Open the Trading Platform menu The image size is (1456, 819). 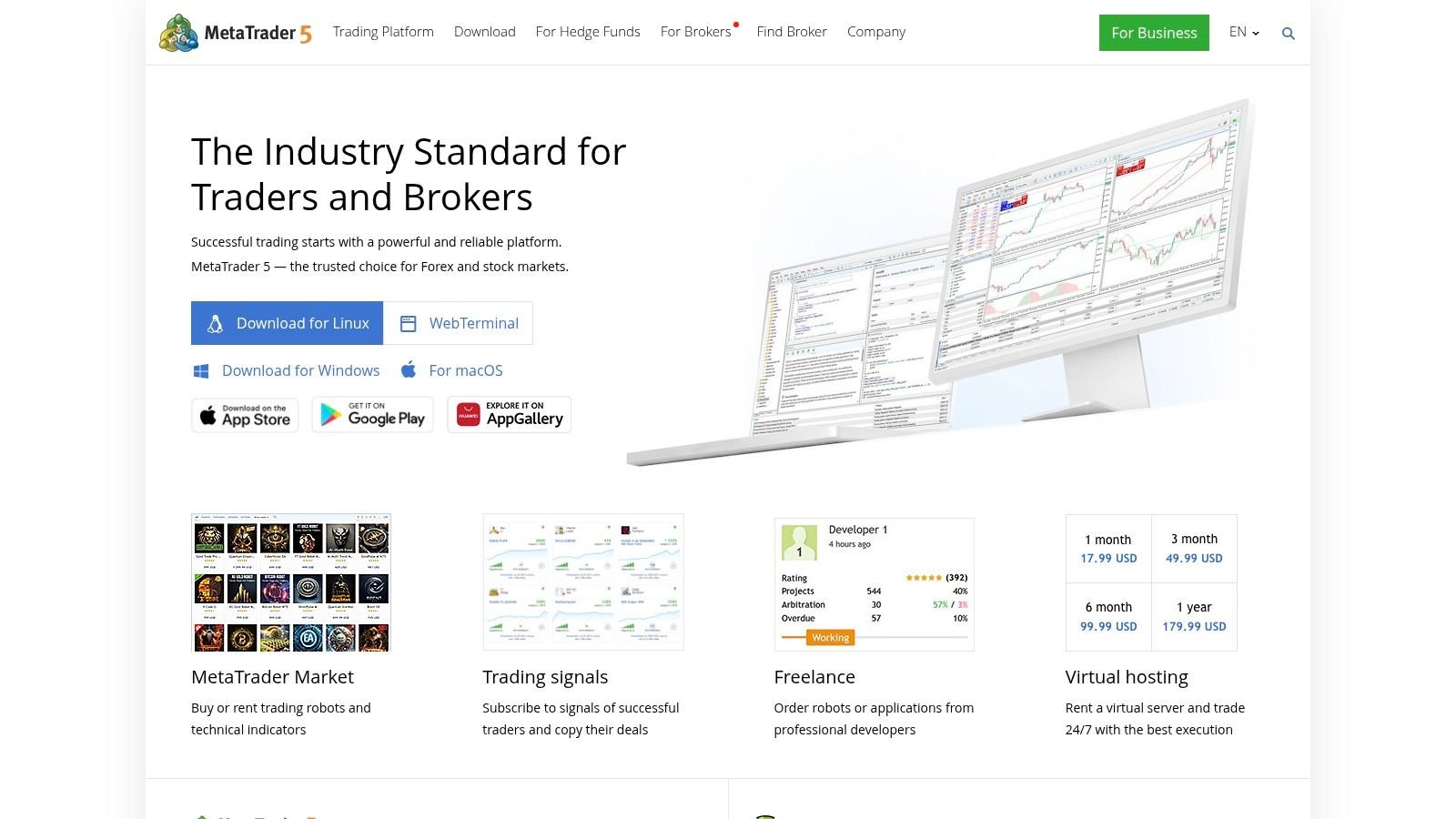coord(383,32)
